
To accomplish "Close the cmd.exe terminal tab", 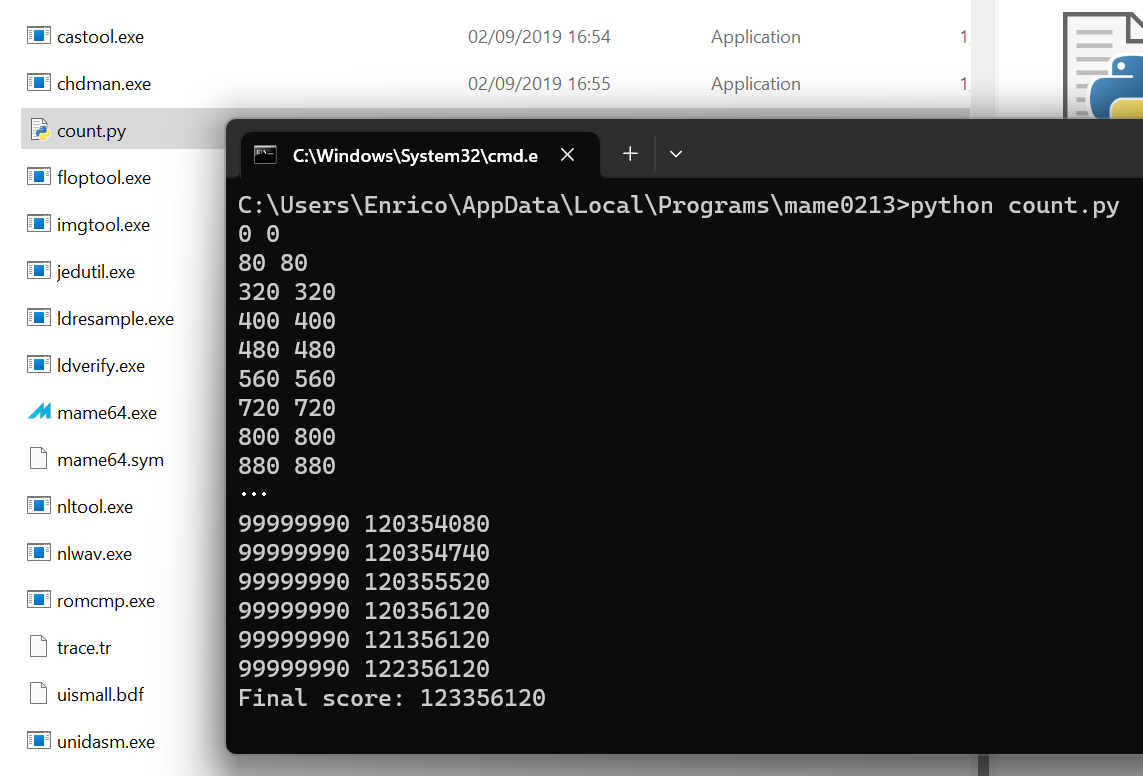I will point(567,155).
